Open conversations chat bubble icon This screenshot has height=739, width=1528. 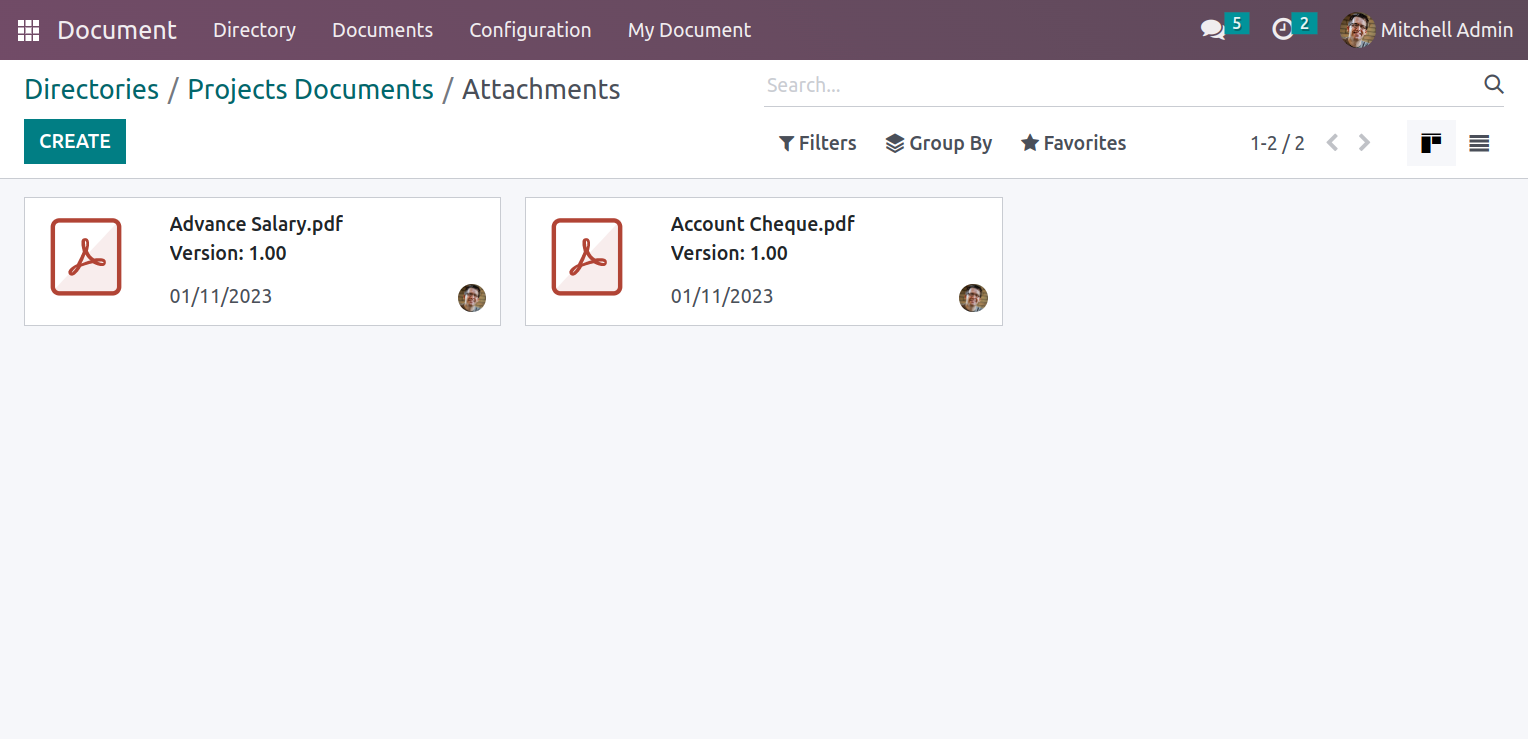pyautogui.click(x=1213, y=30)
